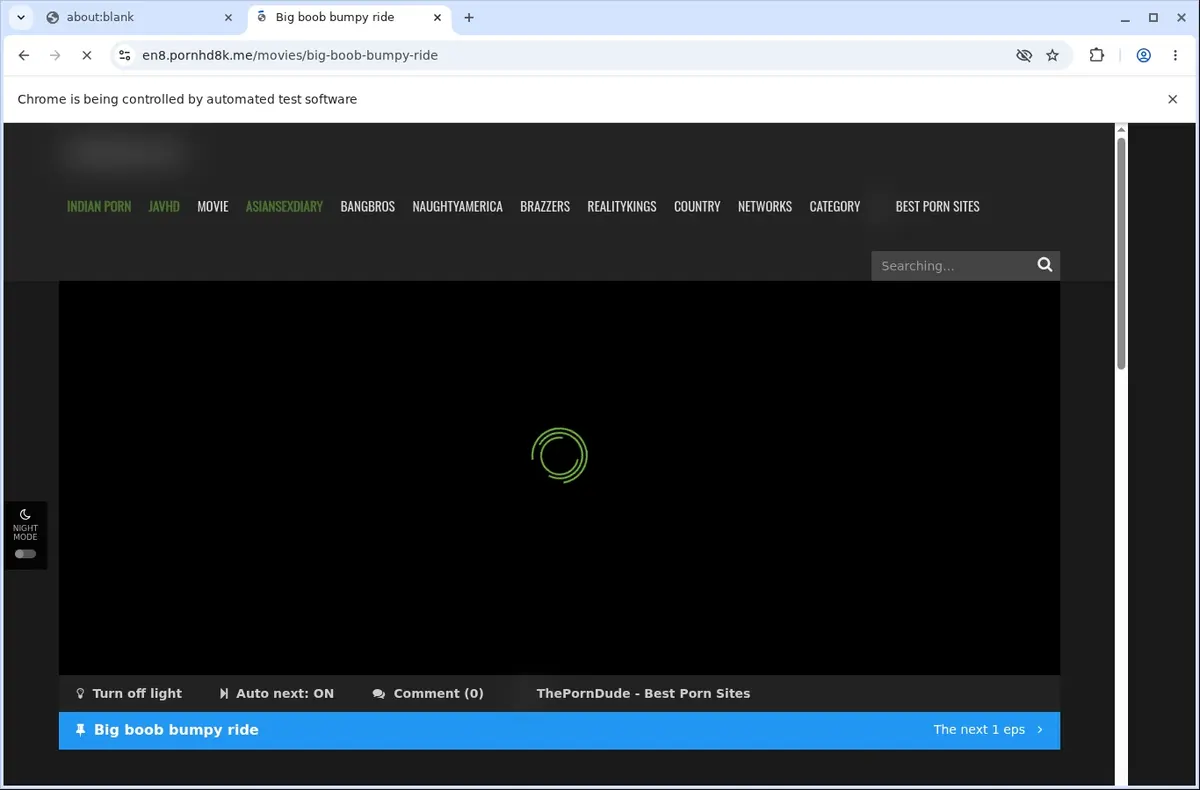The height and width of the screenshot is (790, 1200).
Task: Click the Night Mode moon icon
Action: click(x=25, y=514)
